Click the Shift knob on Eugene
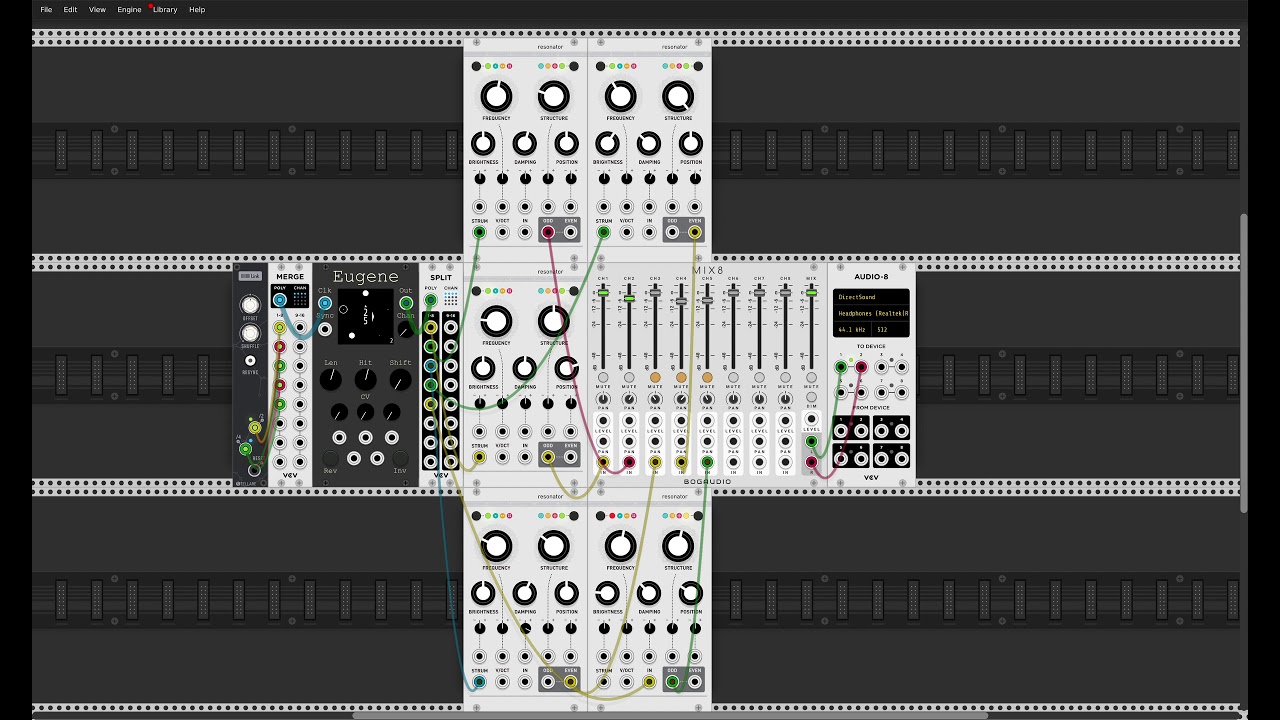 tap(400, 380)
